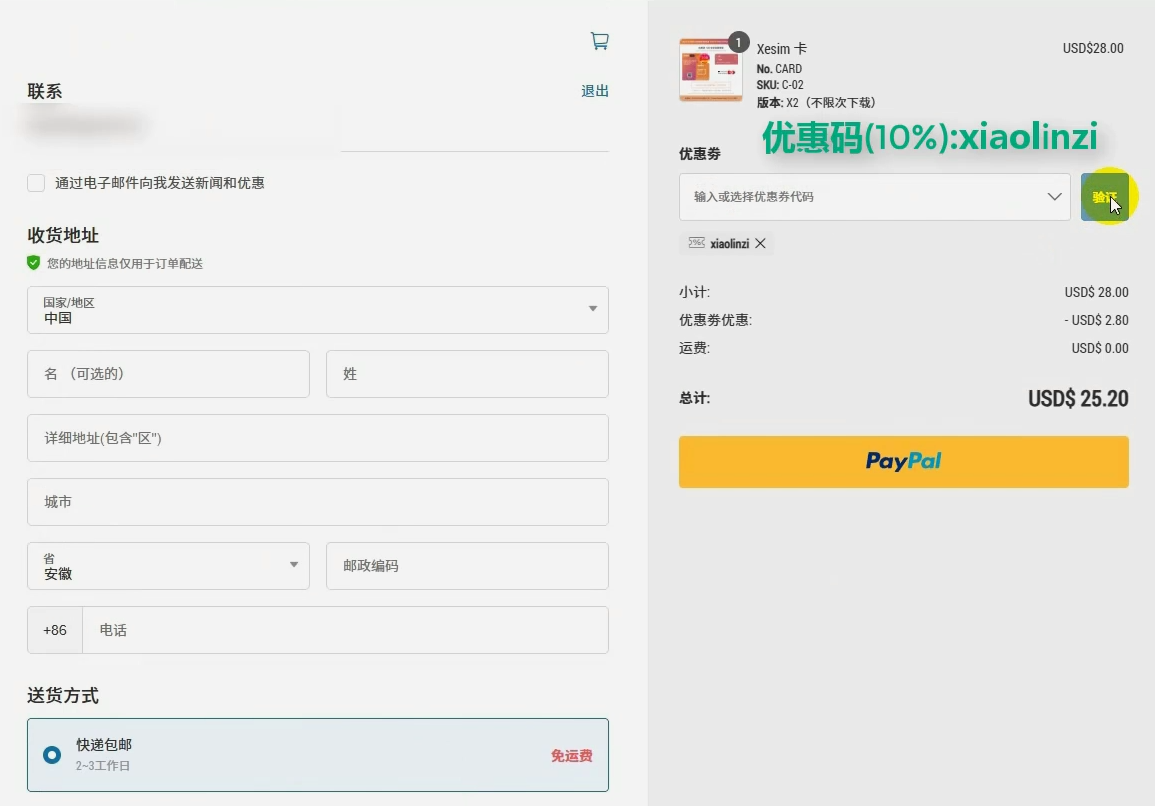
Task: Click the 小计 USD$ 28.00 value
Action: coord(1096,292)
